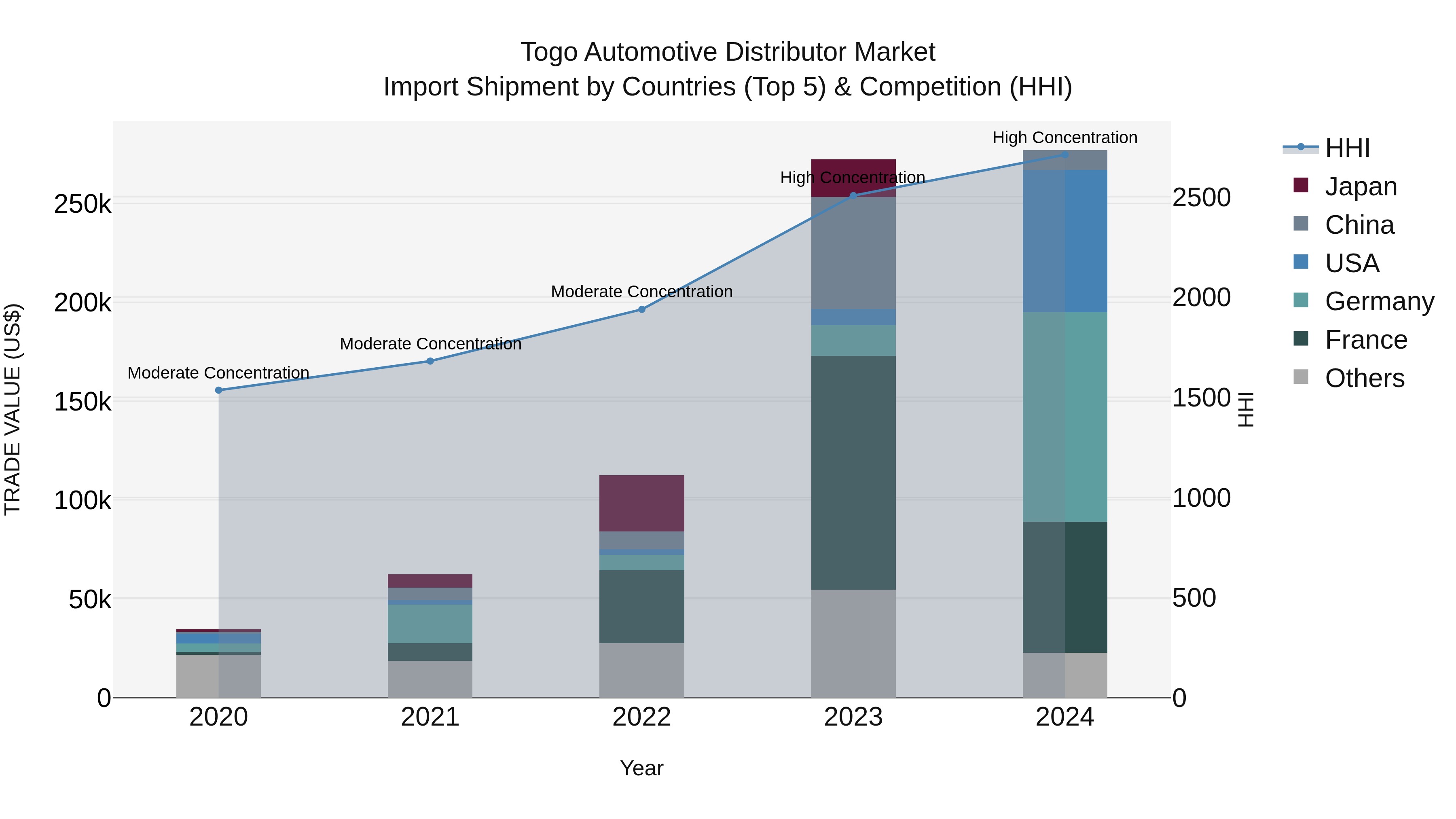Click the 1500 right axis tick label
This screenshot has width=1456, height=819.
(x=1202, y=397)
